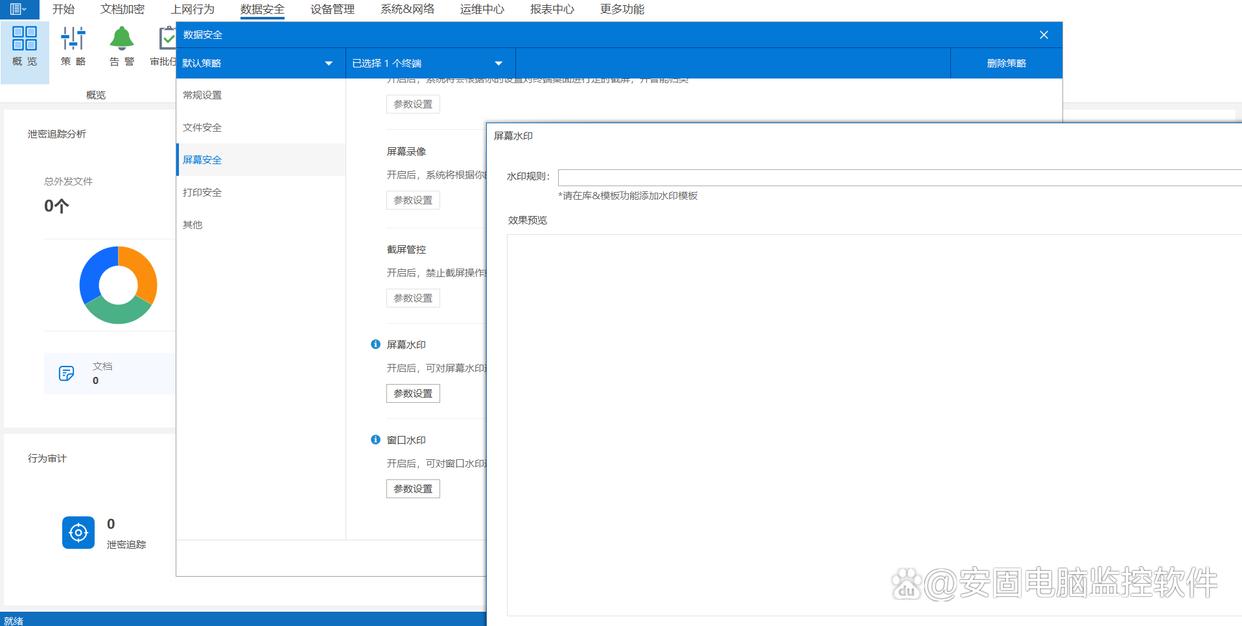Click the app menu icon at top-left

coord(18,9)
